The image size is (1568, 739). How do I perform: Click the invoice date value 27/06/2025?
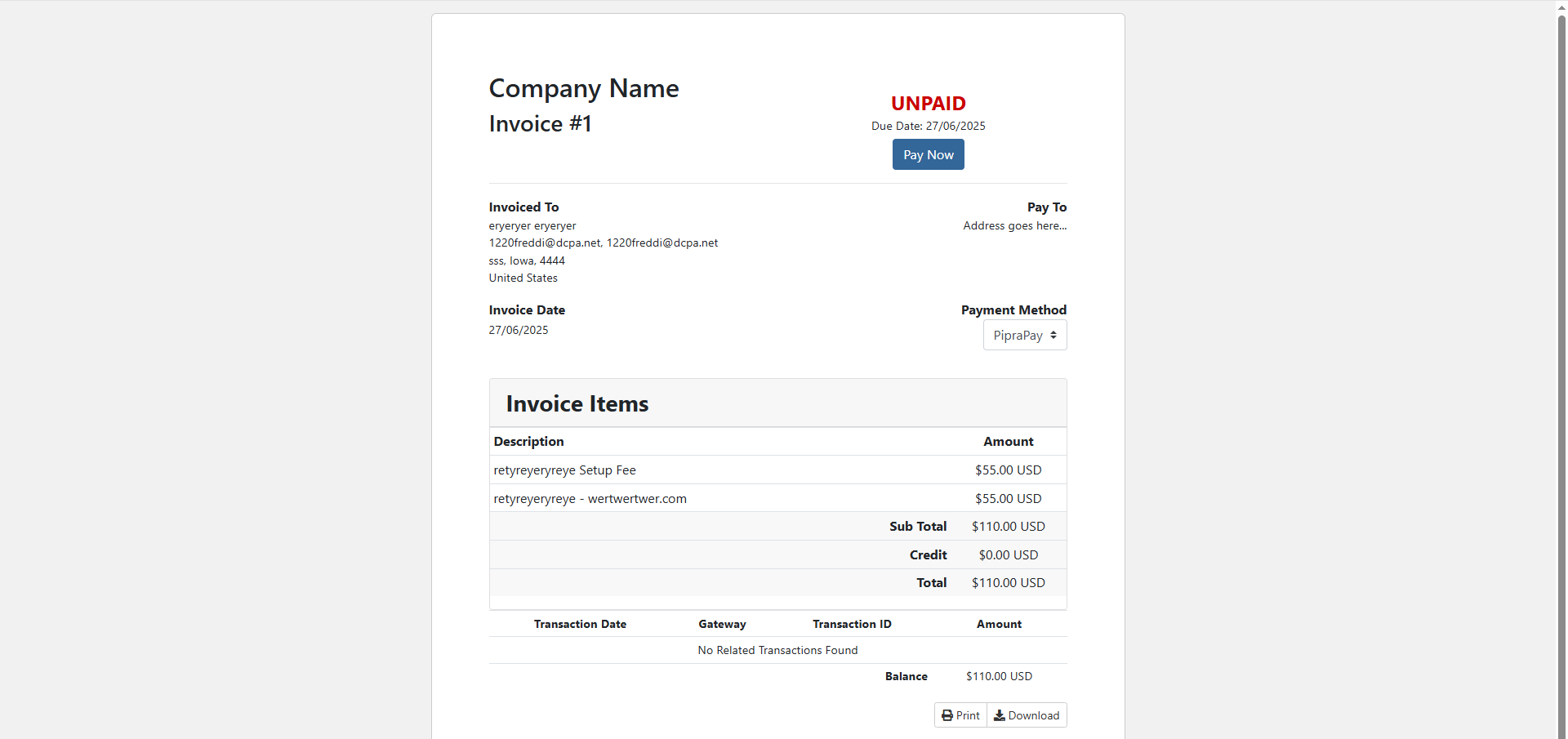point(519,330)
